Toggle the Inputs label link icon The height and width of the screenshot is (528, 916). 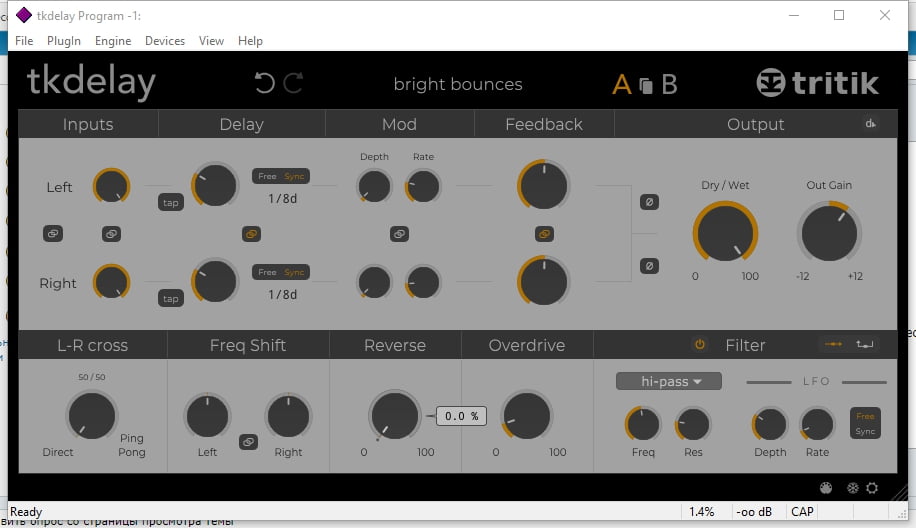tap(53, 234)
